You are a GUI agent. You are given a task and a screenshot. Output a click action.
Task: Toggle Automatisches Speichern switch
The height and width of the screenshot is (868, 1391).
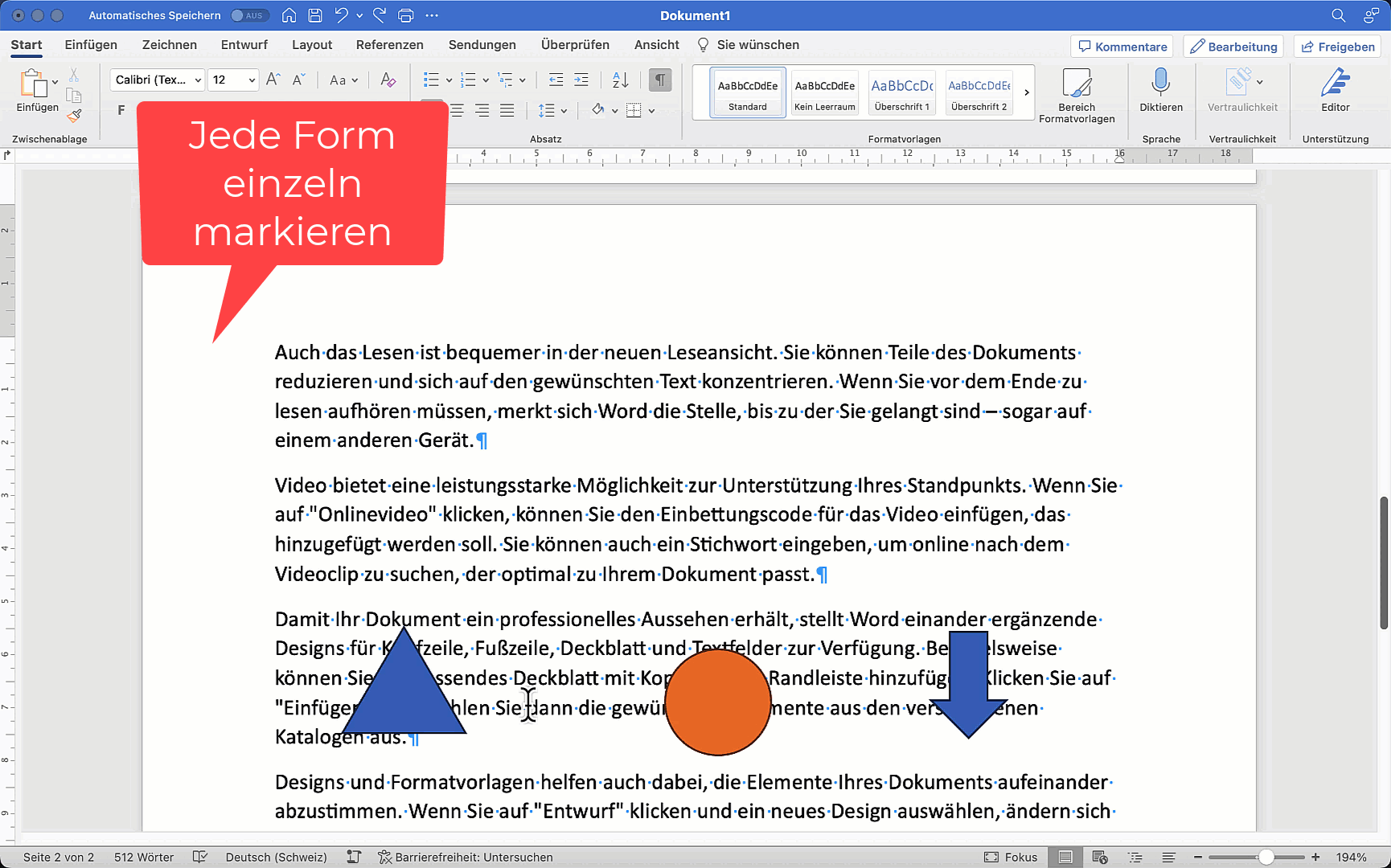pyautogui.click(x=249, y=15)
